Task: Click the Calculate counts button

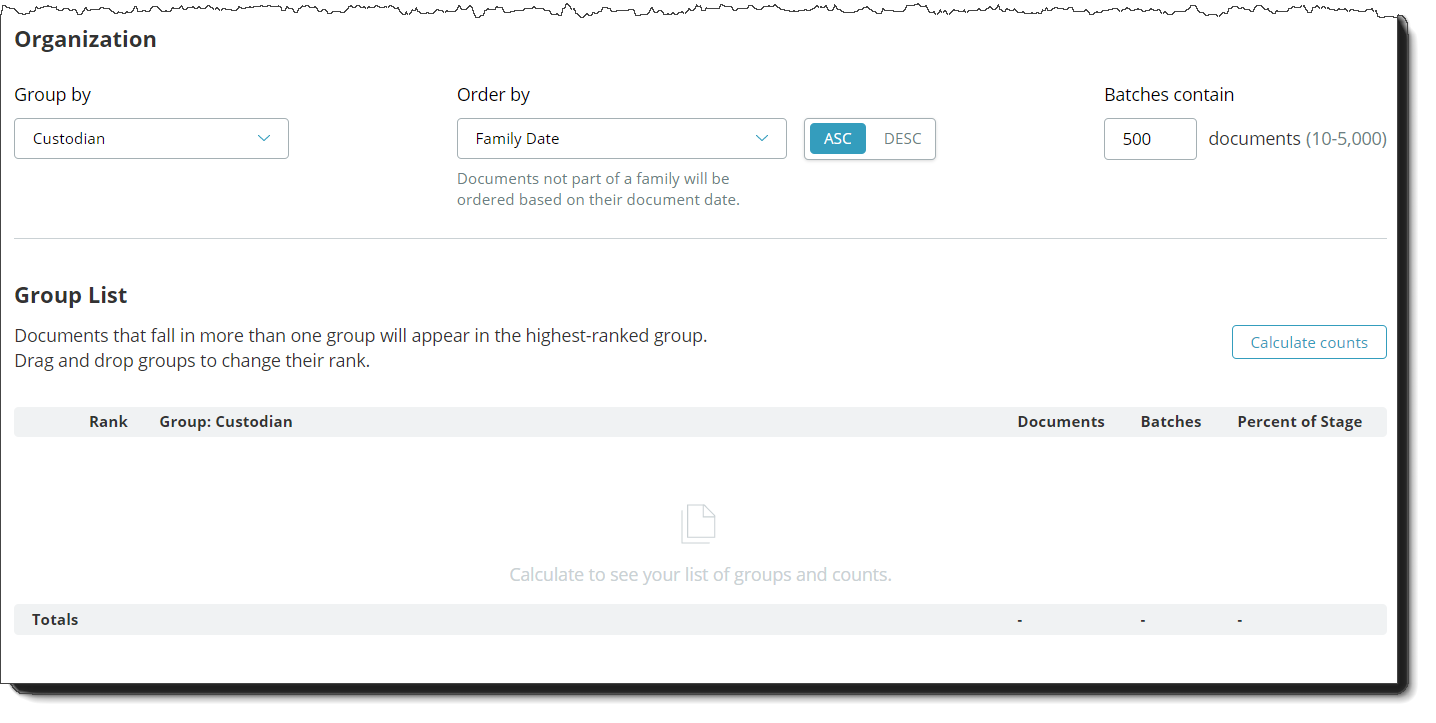Action: [x=1309, y=342]
